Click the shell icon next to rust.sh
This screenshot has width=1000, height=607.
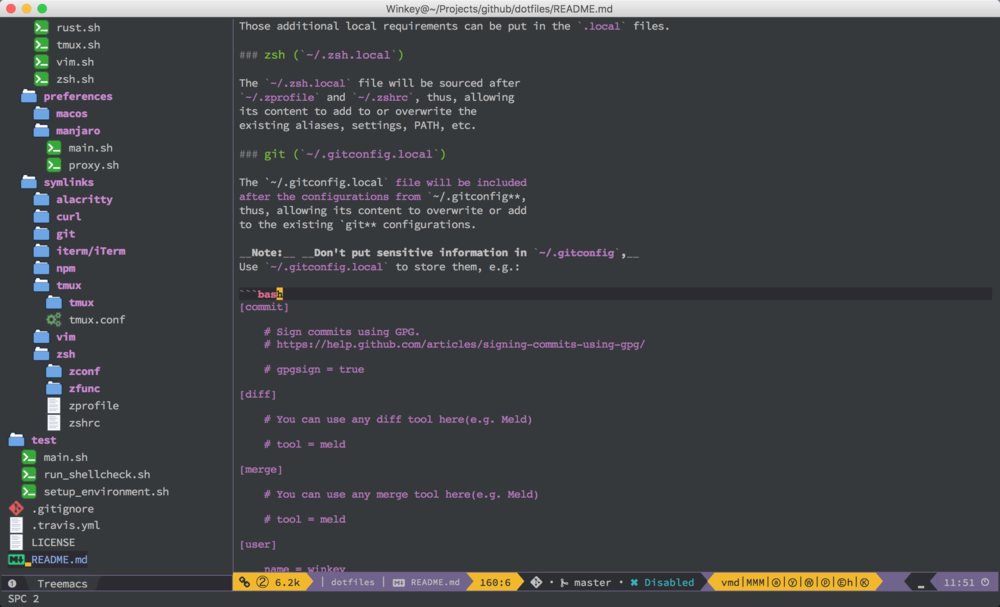tap(41, 27)
